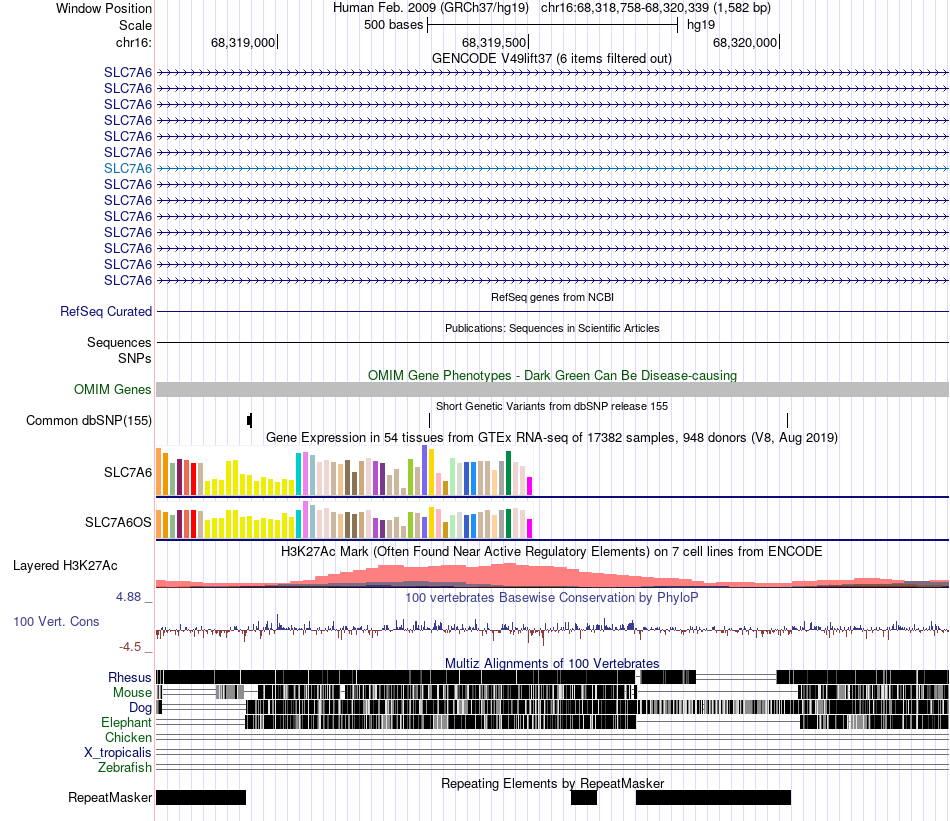Click the 68,319,500 ruler position
The image size is (950, 821).
[x=494, y=42]
